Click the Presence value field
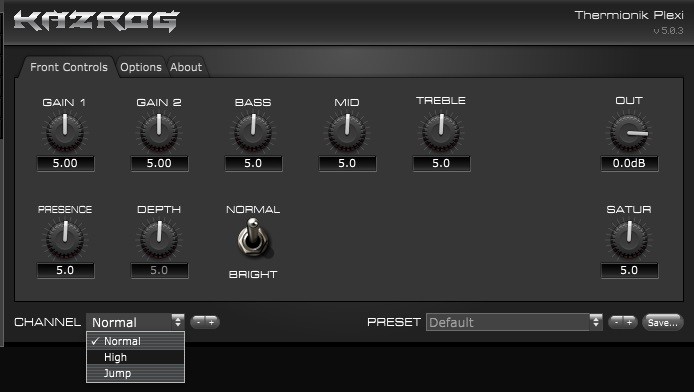694x392 pixels. click(x=66, y=270)
